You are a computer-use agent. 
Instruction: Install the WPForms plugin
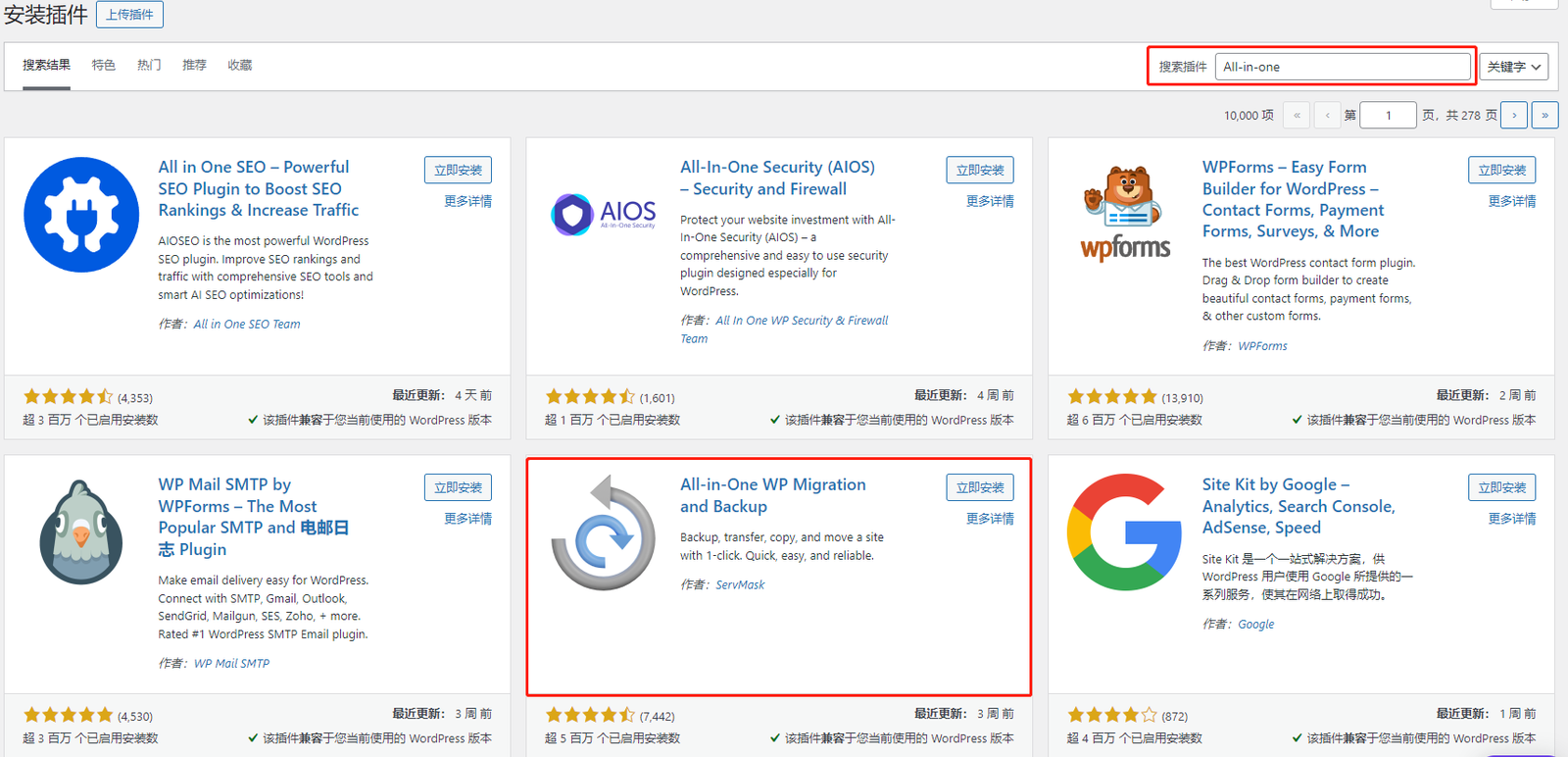[1502, 170]
